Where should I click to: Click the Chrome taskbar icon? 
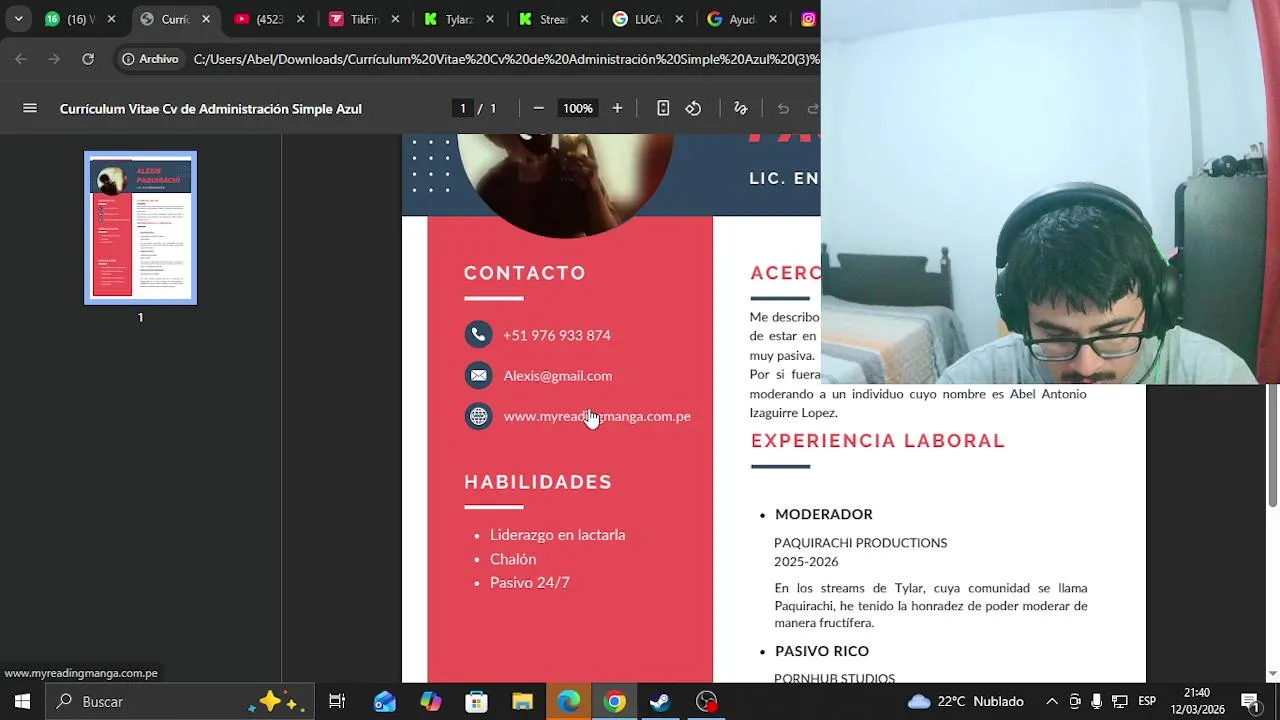click(615, 701)
